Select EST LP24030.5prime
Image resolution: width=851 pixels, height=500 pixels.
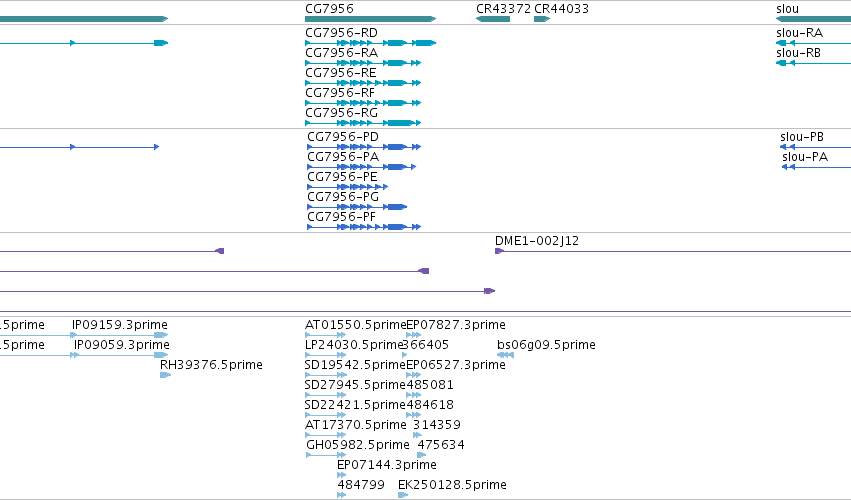coord(326,355)
